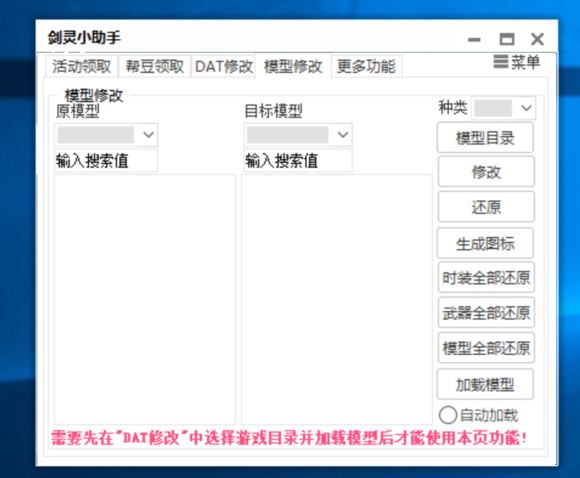Select the 模型修改 tab
This screenshot has width=580, height=478.
293,67
